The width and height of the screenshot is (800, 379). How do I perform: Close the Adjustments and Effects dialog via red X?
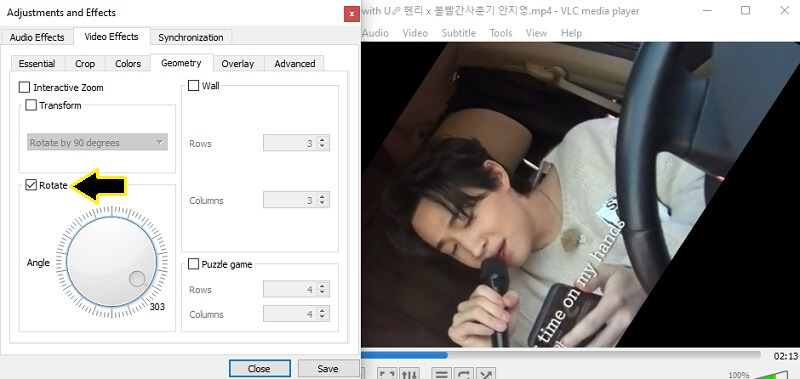[352, 14]
